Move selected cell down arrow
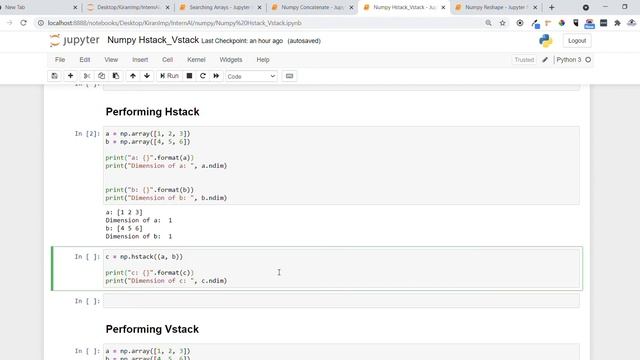This screenshot has height=360, width=640. pos(147,76)
